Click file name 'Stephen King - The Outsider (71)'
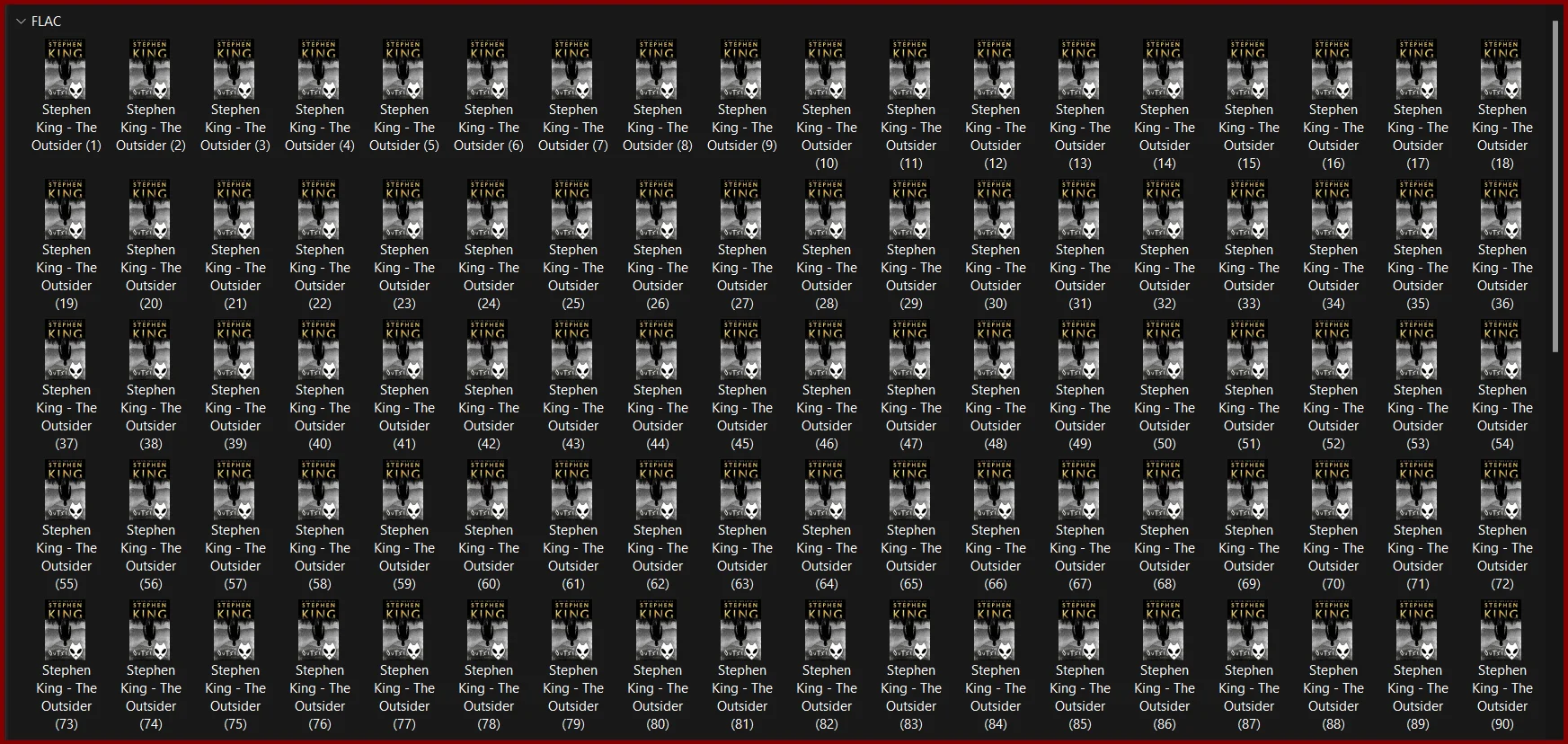Image resolution: width=1568 pixels, height=744 pixels. click(x=1418, y=557)
